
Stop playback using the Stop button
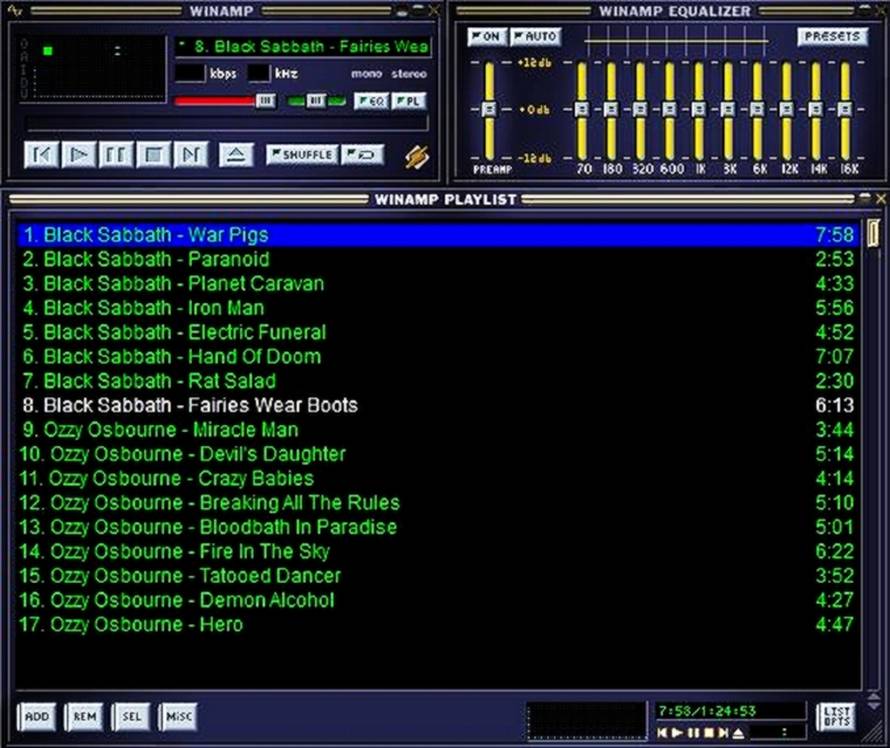[x=153, y=155]
